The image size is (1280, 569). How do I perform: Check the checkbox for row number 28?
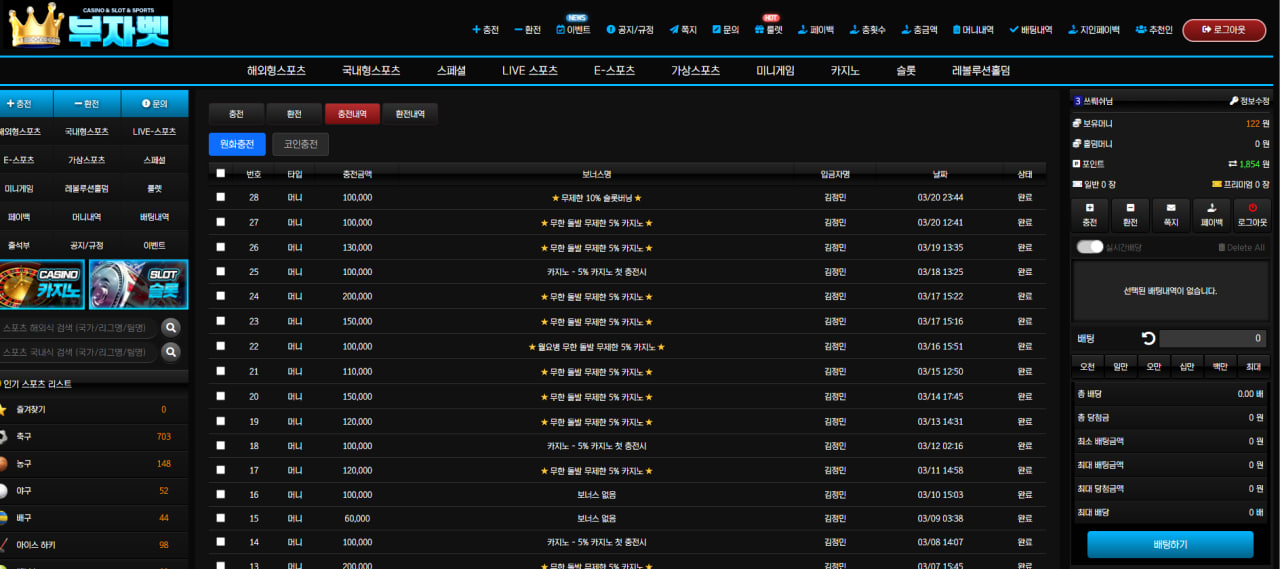click(221, 197)
